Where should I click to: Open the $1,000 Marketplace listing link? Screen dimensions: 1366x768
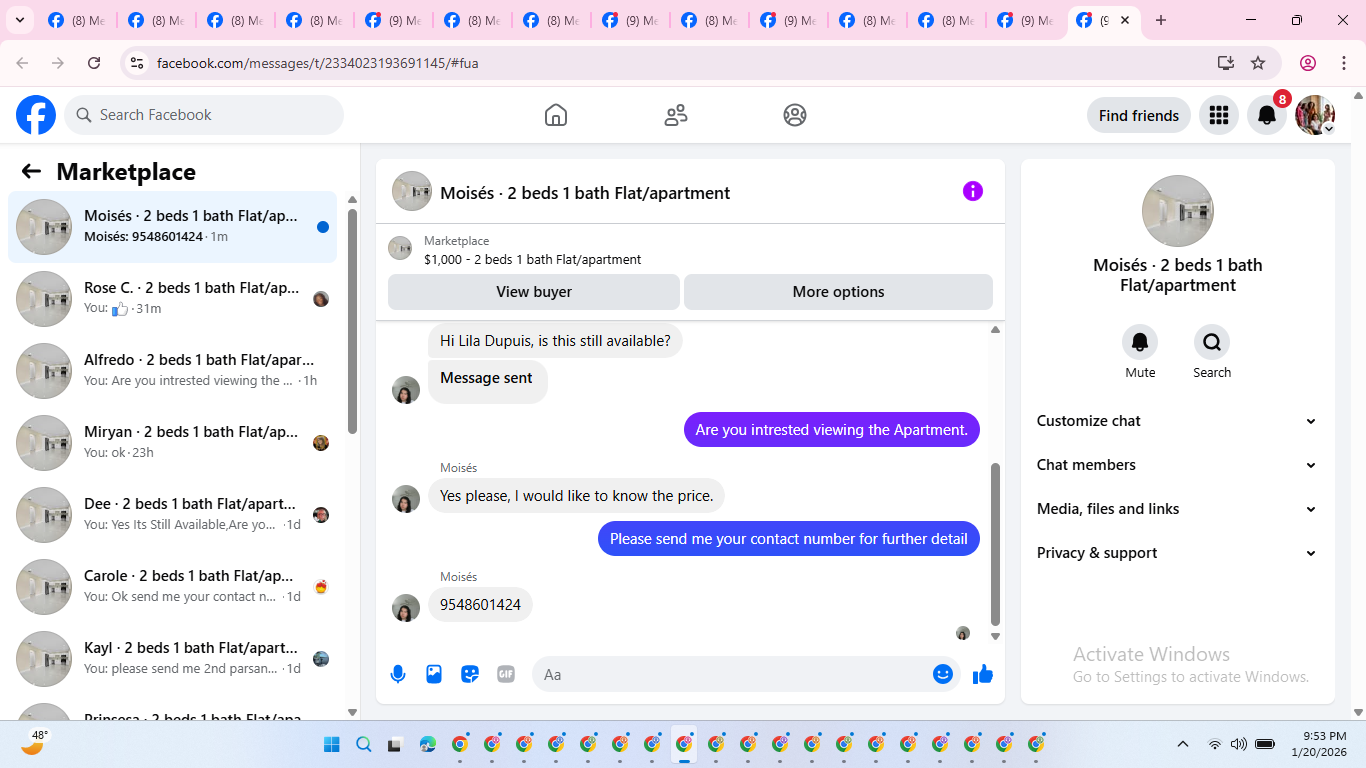point(533,259)
